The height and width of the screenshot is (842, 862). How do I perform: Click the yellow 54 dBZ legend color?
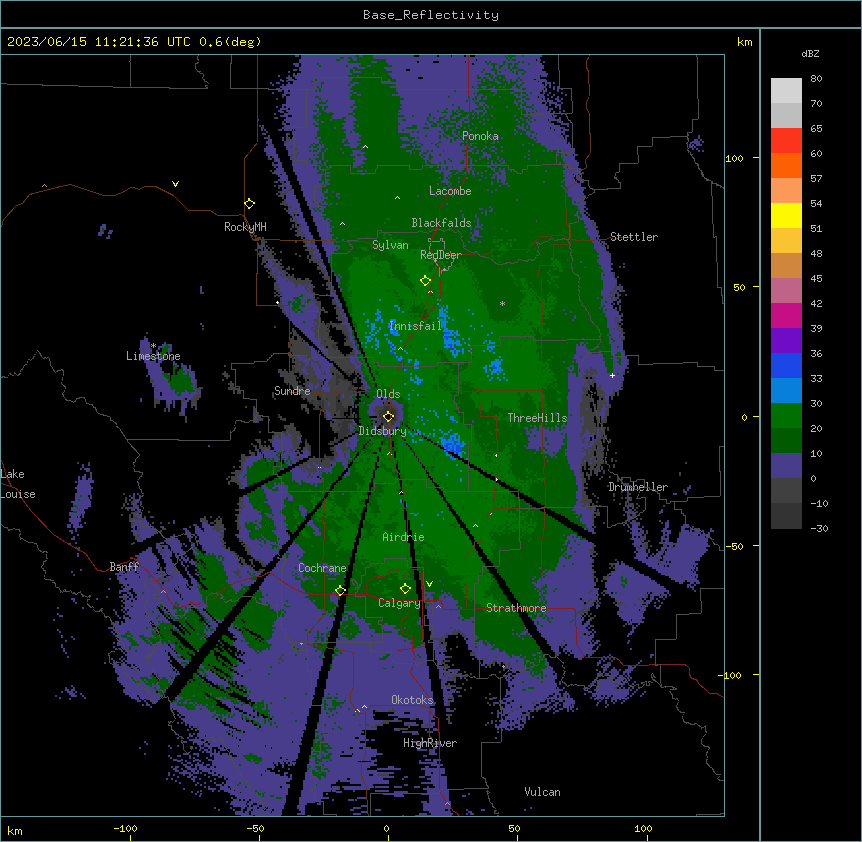coord(786,216)
